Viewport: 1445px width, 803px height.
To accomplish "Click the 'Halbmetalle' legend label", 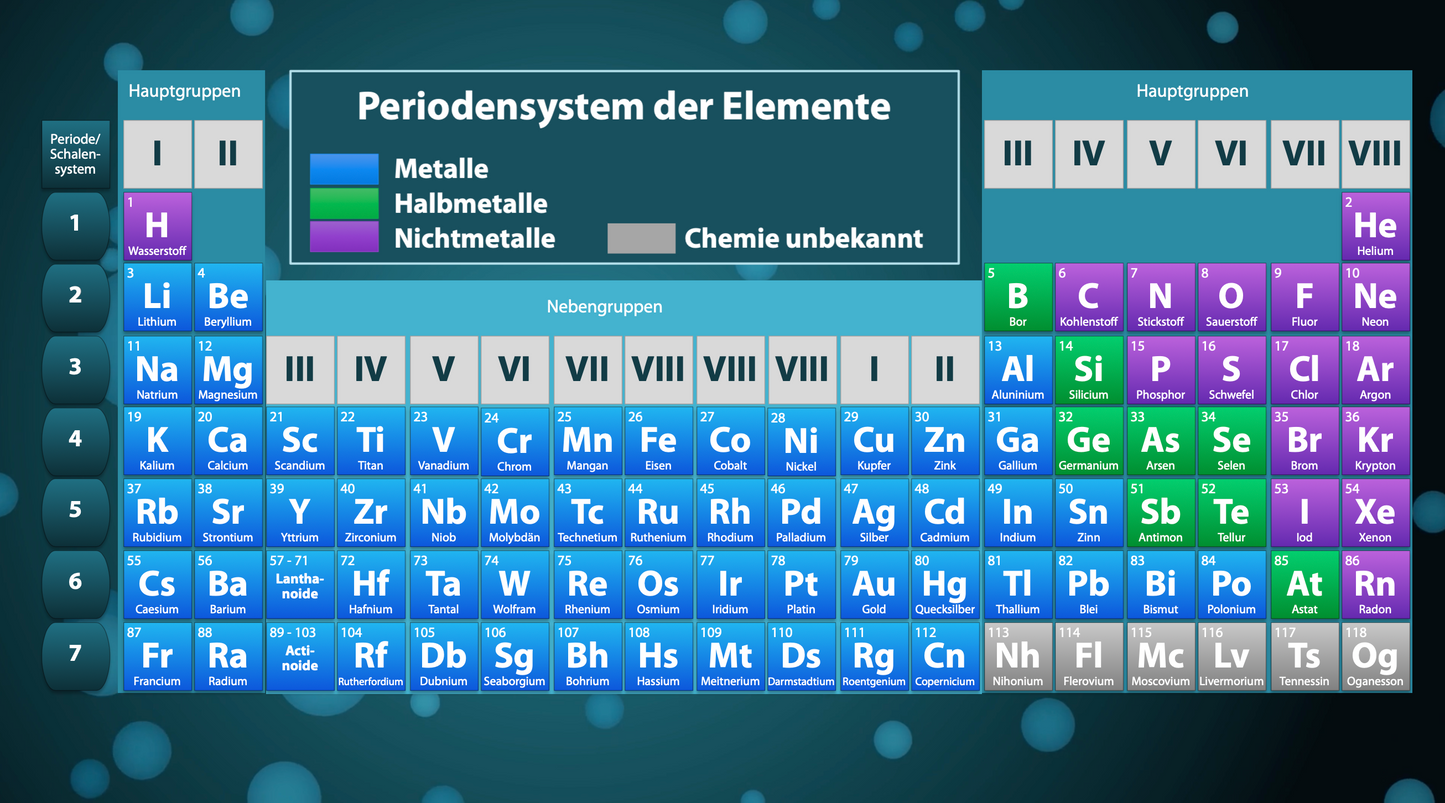I will point(471,204).
